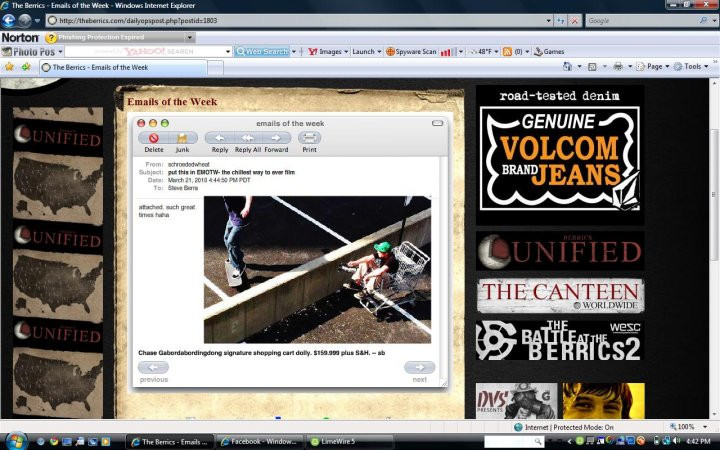Go to home page icon
The image size is (720, 450).
click(x=567, y=67)
